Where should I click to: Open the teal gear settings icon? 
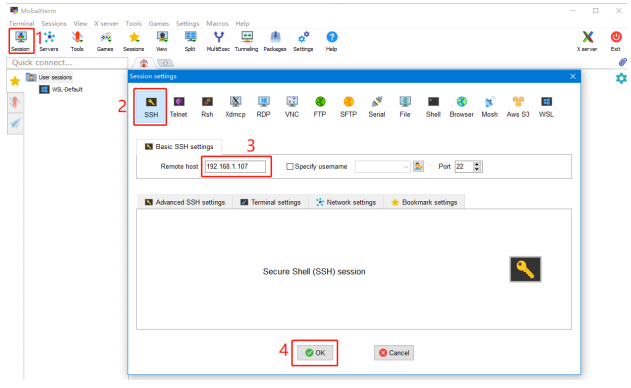click(x=621, y=78)
